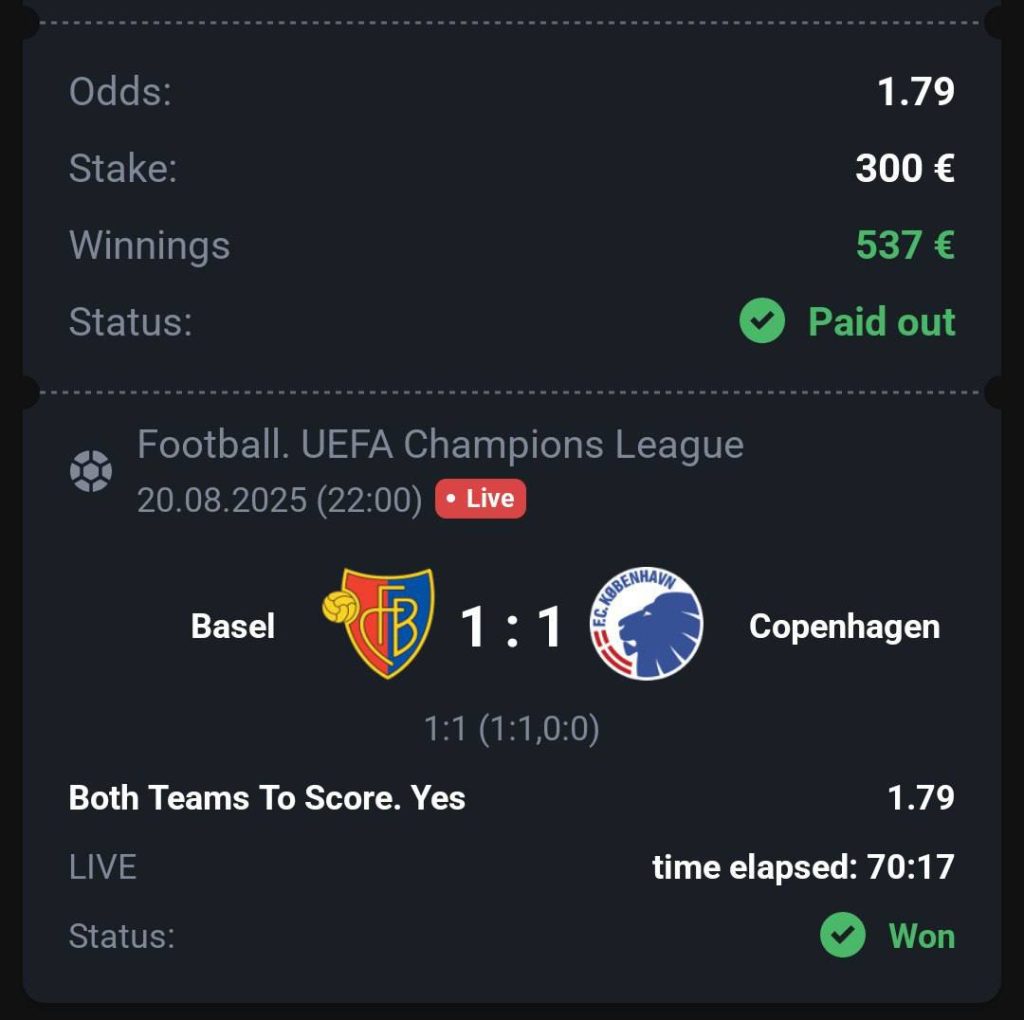Click the football sport icon
Viewport: 1024px width, 1020px height.
tap(91, 471)
